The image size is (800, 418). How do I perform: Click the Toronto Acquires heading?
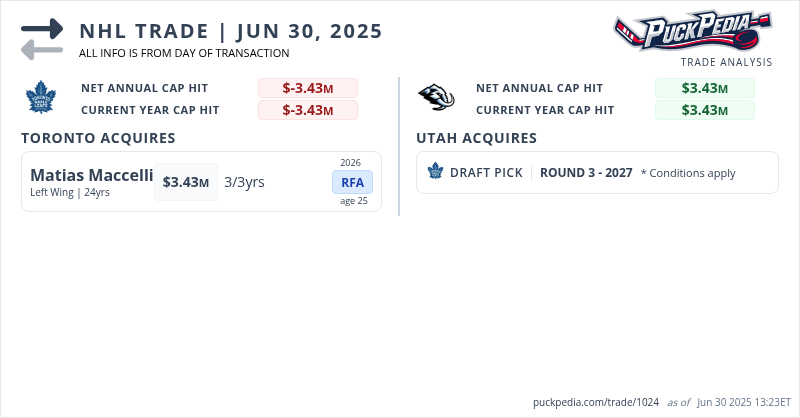click(x=99, y=138)
